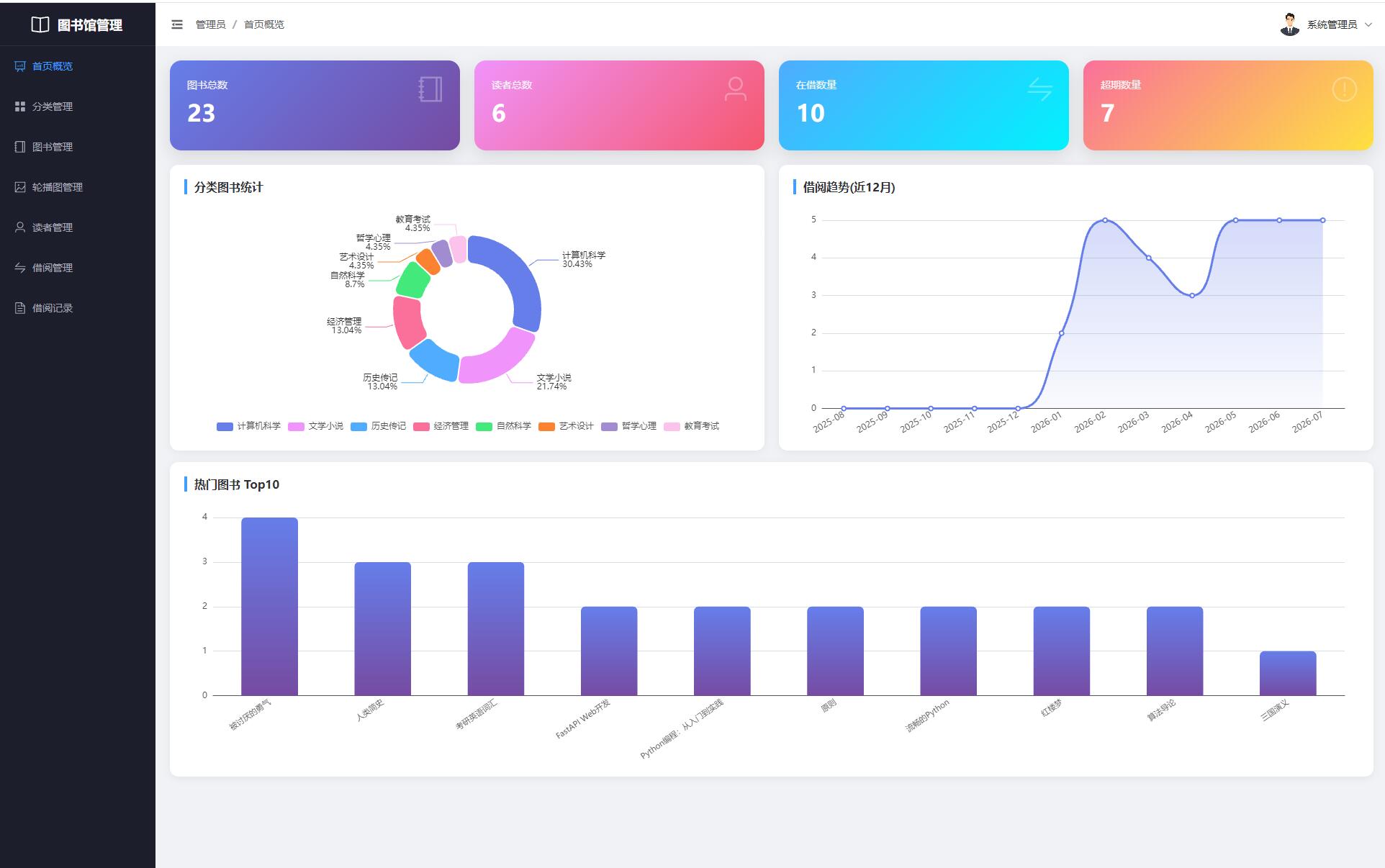Click the pink-purple 文学小说 donut slice
This screenshot has width=1385, height=868.
click(x=499, y=361)
